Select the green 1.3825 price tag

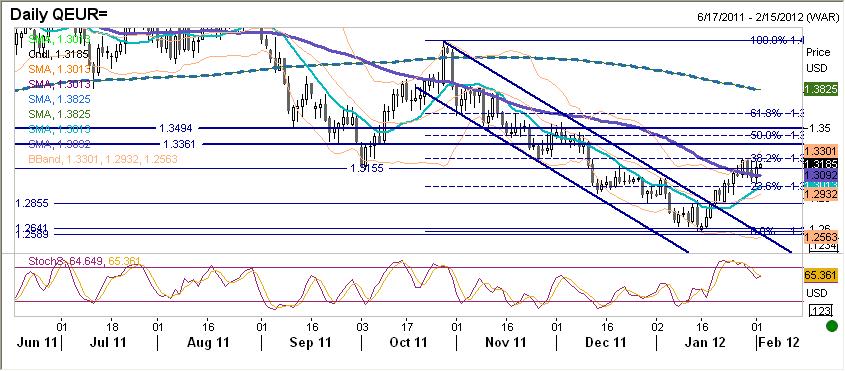coord(820,91)
